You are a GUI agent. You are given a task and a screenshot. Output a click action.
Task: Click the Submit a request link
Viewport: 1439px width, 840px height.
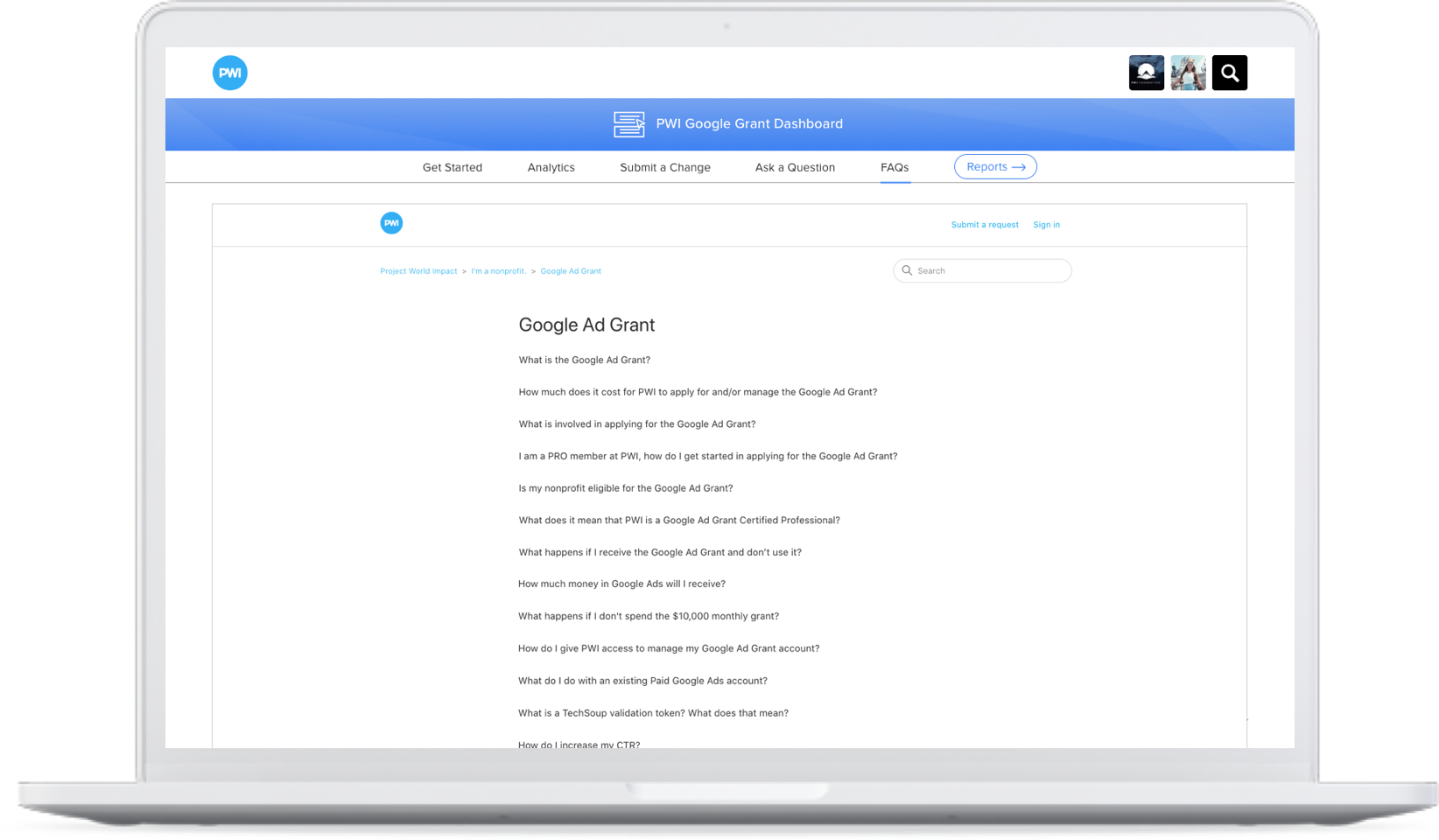coord(985,225)
